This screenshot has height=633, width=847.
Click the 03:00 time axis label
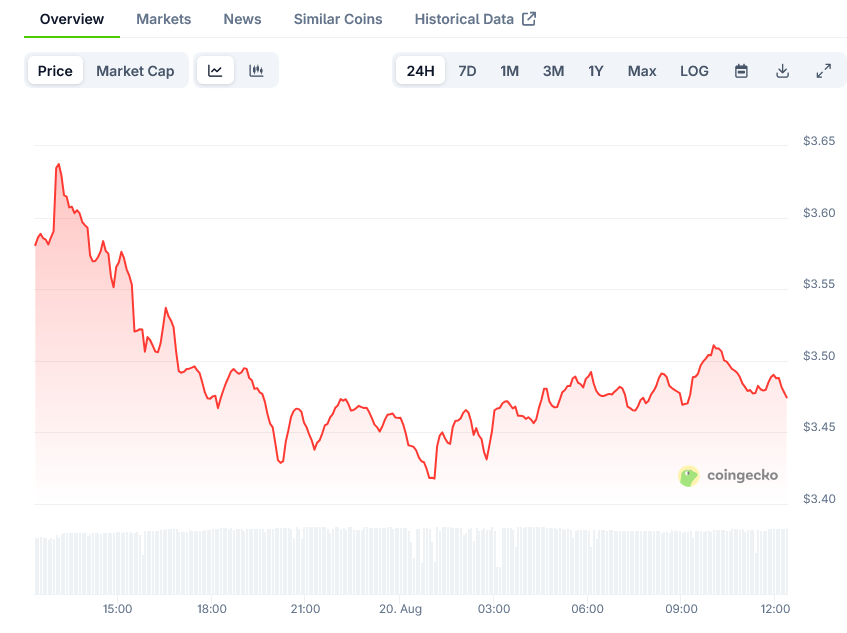[494, 609]
